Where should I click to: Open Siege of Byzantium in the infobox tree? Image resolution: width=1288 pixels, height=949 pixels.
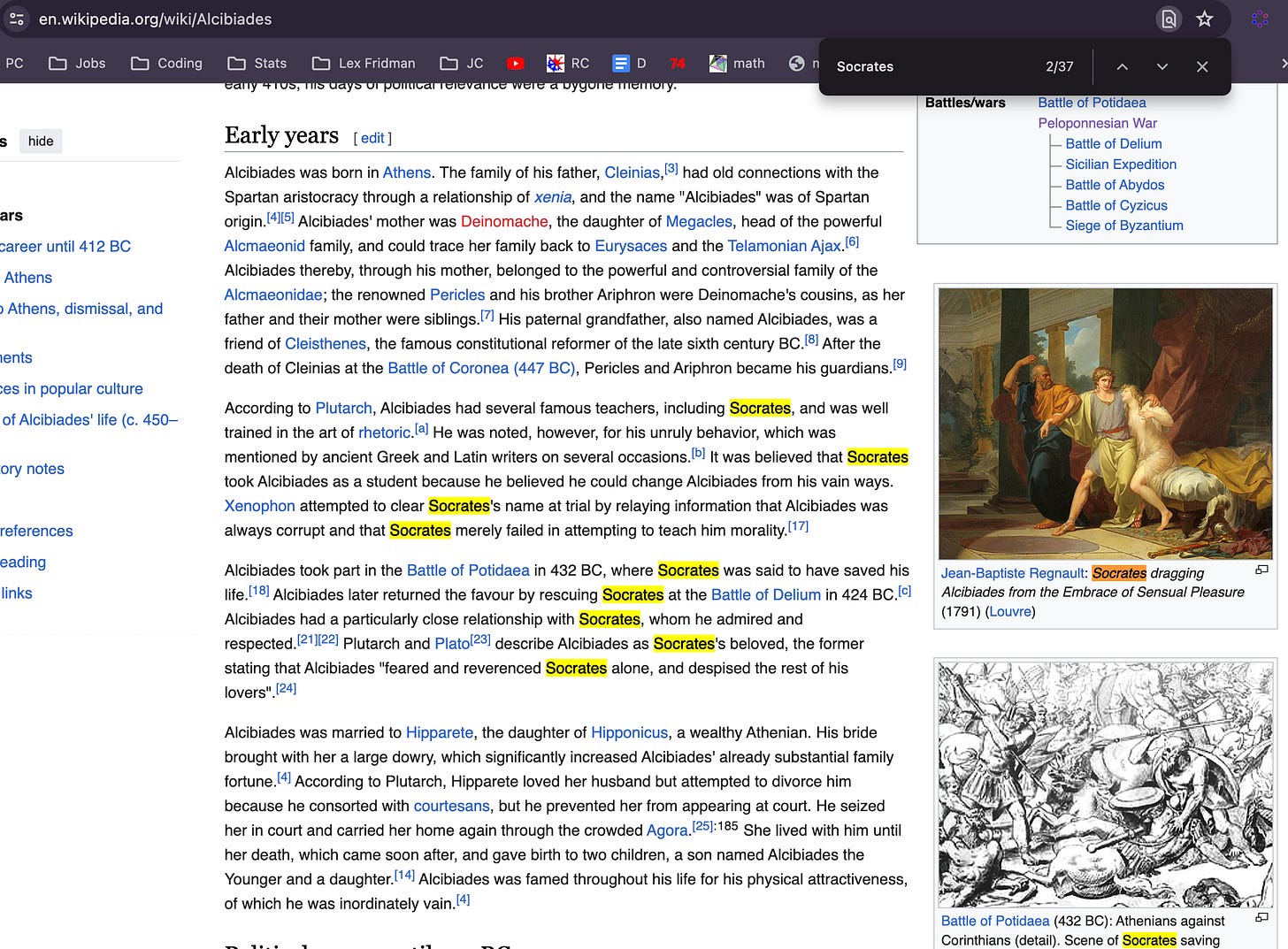click(x=1124, y=225)
